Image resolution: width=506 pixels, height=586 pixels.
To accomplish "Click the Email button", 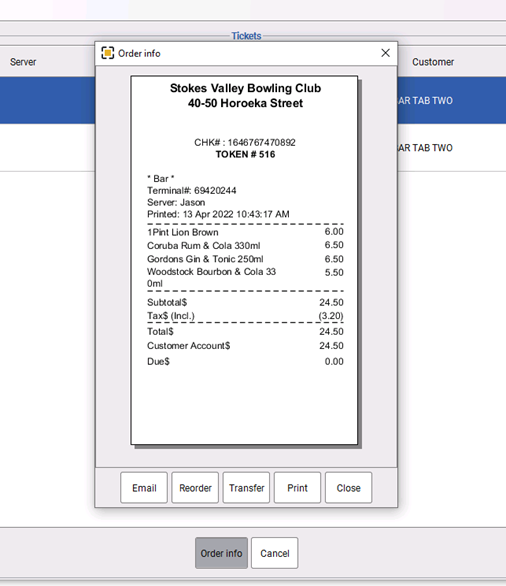I will pyautogui.click(x=144, y=488).
